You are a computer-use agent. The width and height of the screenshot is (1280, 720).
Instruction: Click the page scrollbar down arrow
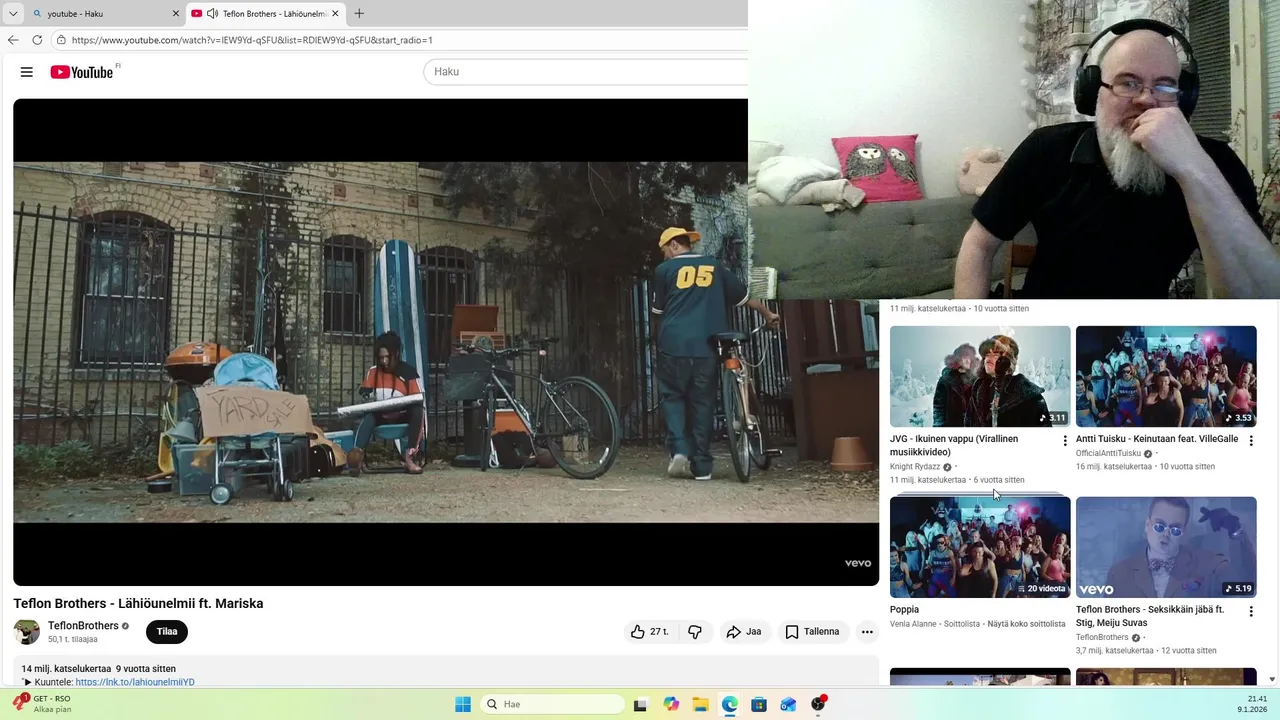(1272, 679)
